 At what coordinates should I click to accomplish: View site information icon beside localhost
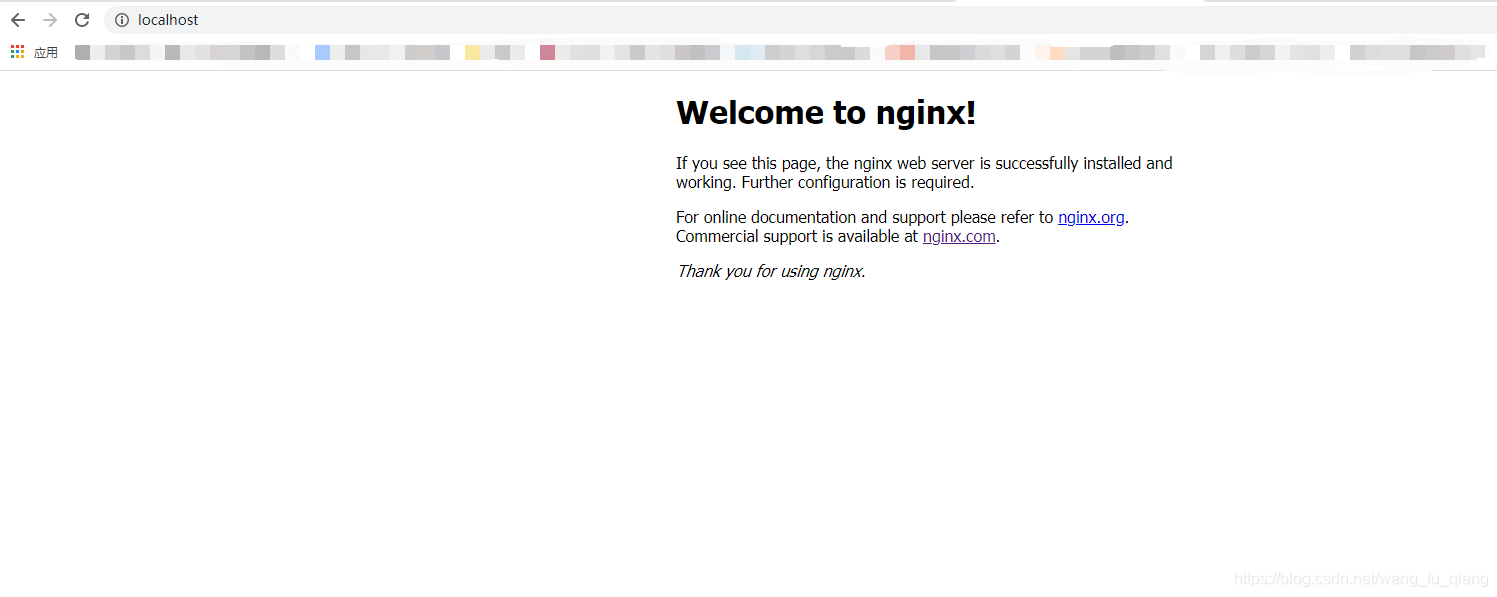[x=122, y=20]
